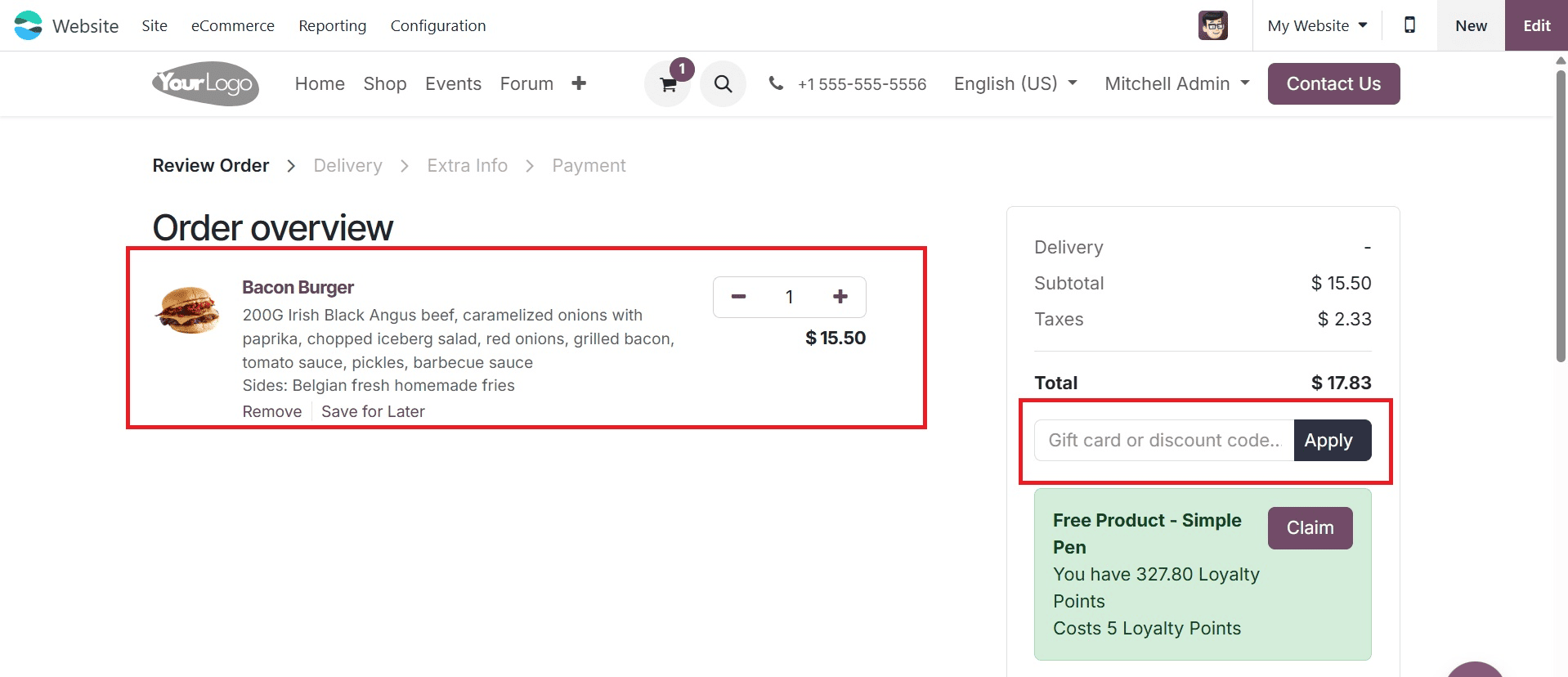The image size is (1568, 677).
Task: Open the Configuration menu
Action: click(x=438, y=25)
